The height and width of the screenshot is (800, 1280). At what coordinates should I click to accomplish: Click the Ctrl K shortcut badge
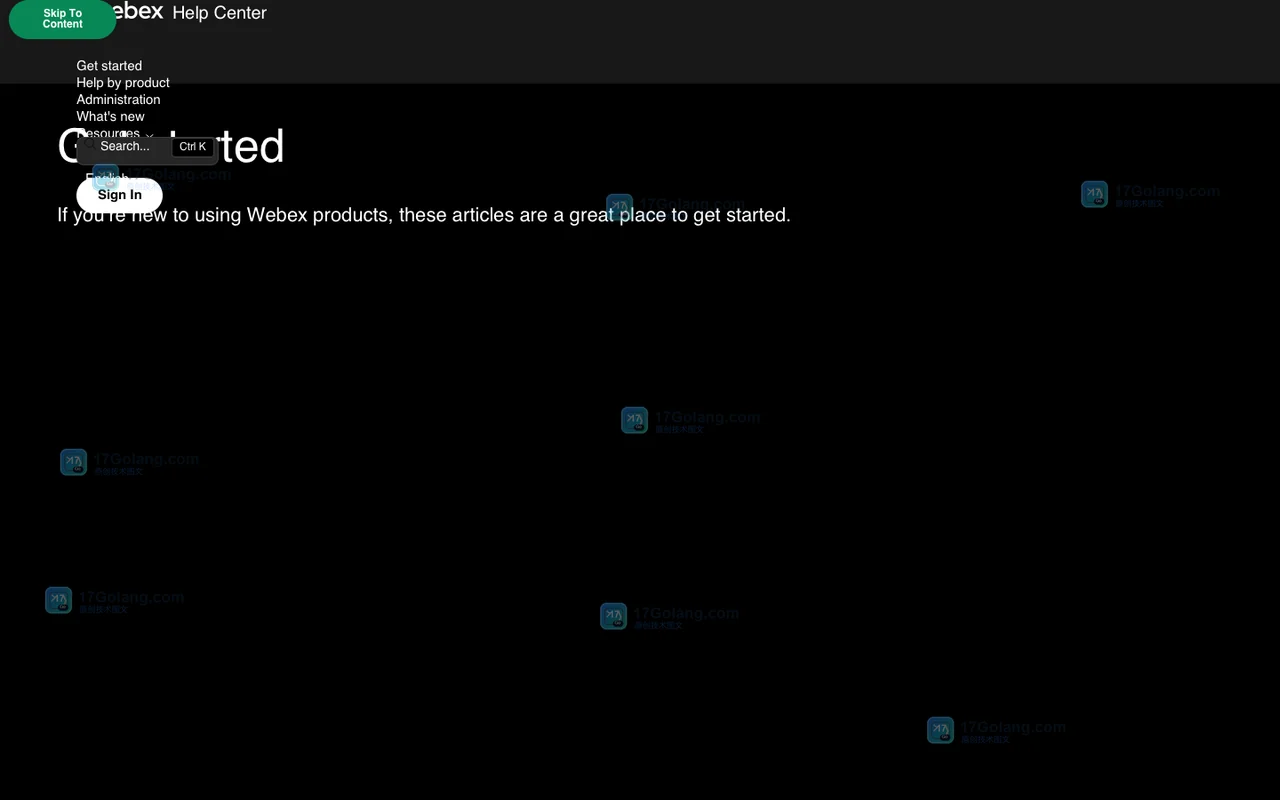(193, 147)
